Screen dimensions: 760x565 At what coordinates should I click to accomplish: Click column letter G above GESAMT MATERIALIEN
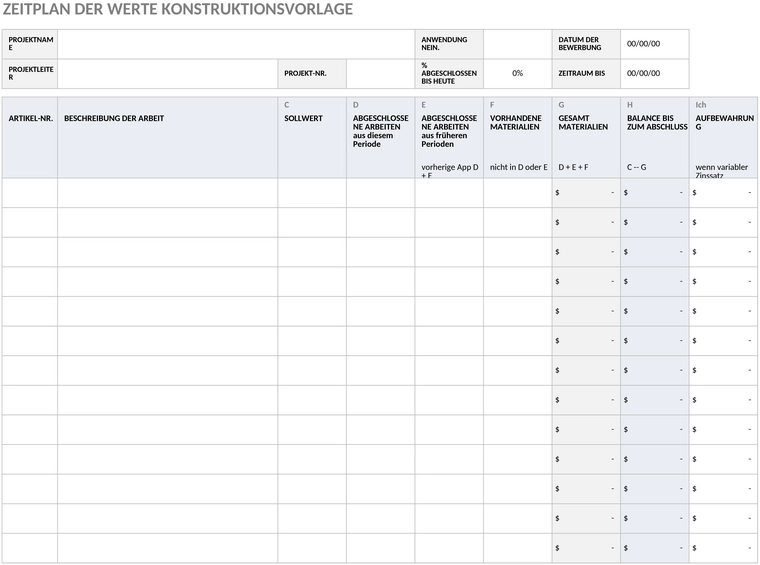point(561,105)
